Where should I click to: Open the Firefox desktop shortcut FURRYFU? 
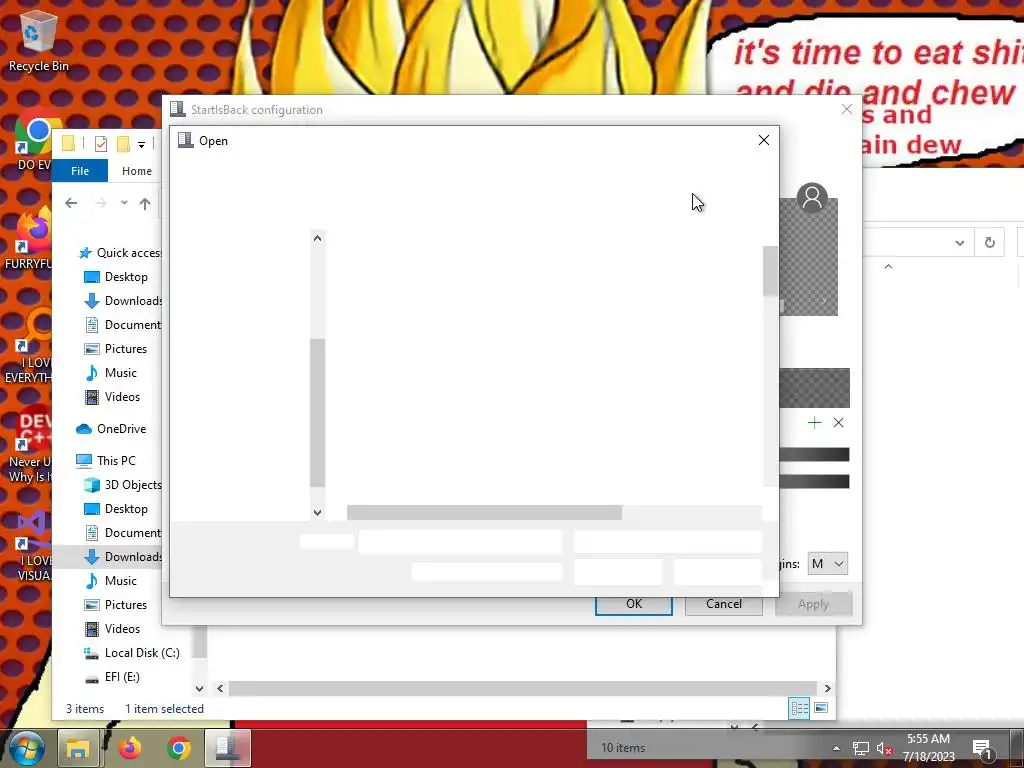pyautogui.click(x=29, y=240)
